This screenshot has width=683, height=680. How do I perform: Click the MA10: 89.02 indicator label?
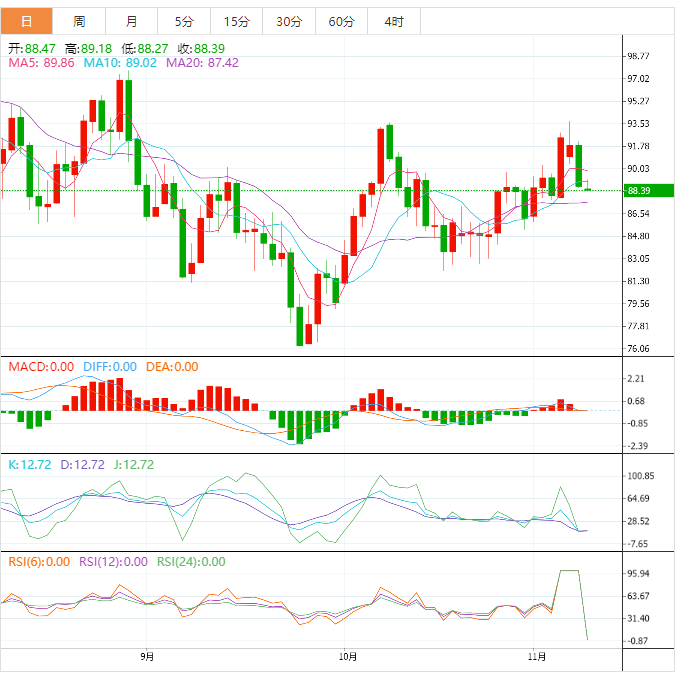point(120,63)
